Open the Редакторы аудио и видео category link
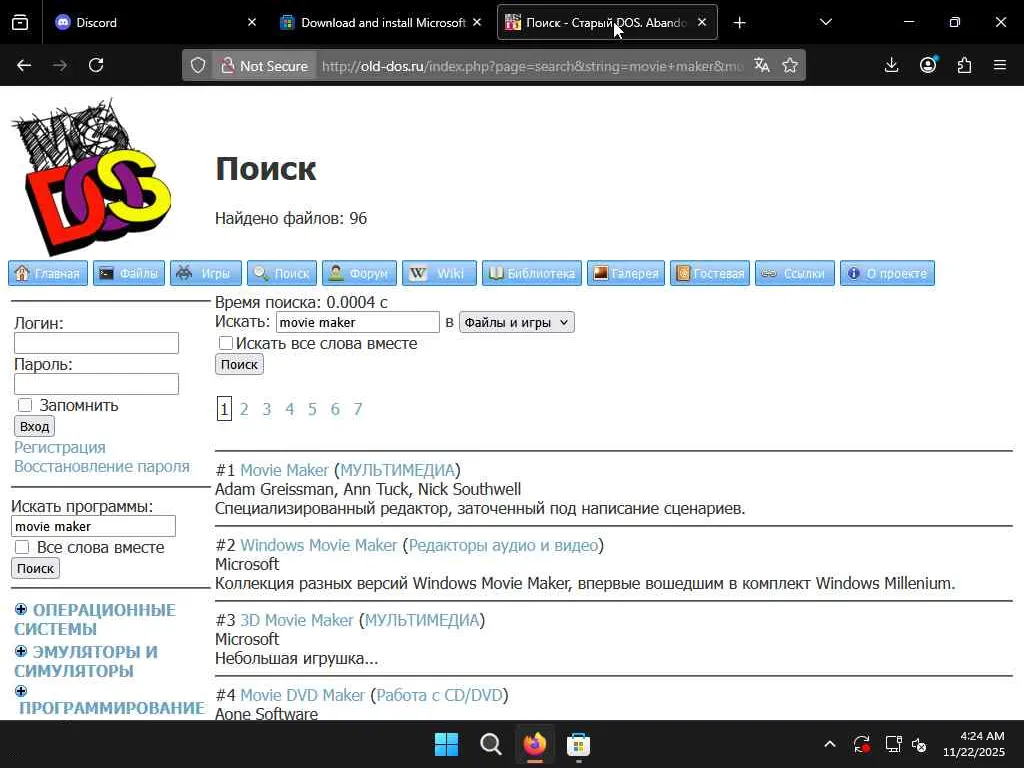The width and height of the screenshot is (1024, 768). (504, 545)
